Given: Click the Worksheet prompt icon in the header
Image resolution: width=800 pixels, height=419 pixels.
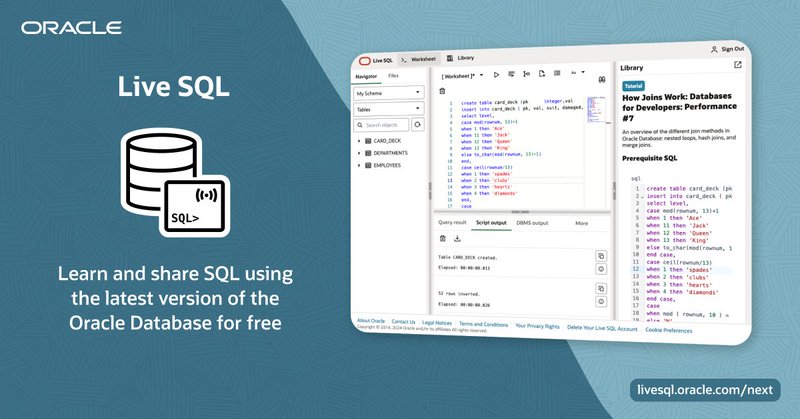Looking at the screenshot, I should 404,60.
